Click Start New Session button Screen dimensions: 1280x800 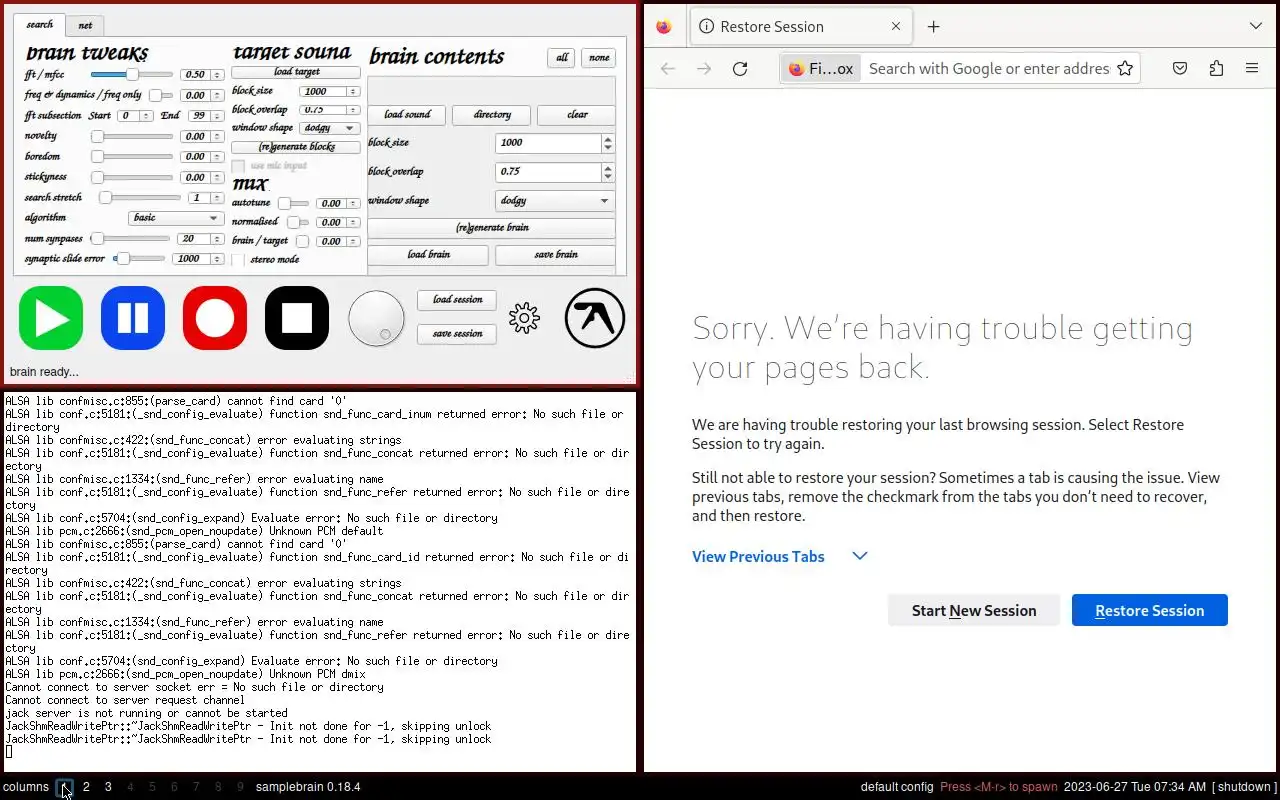pos(974,610)
